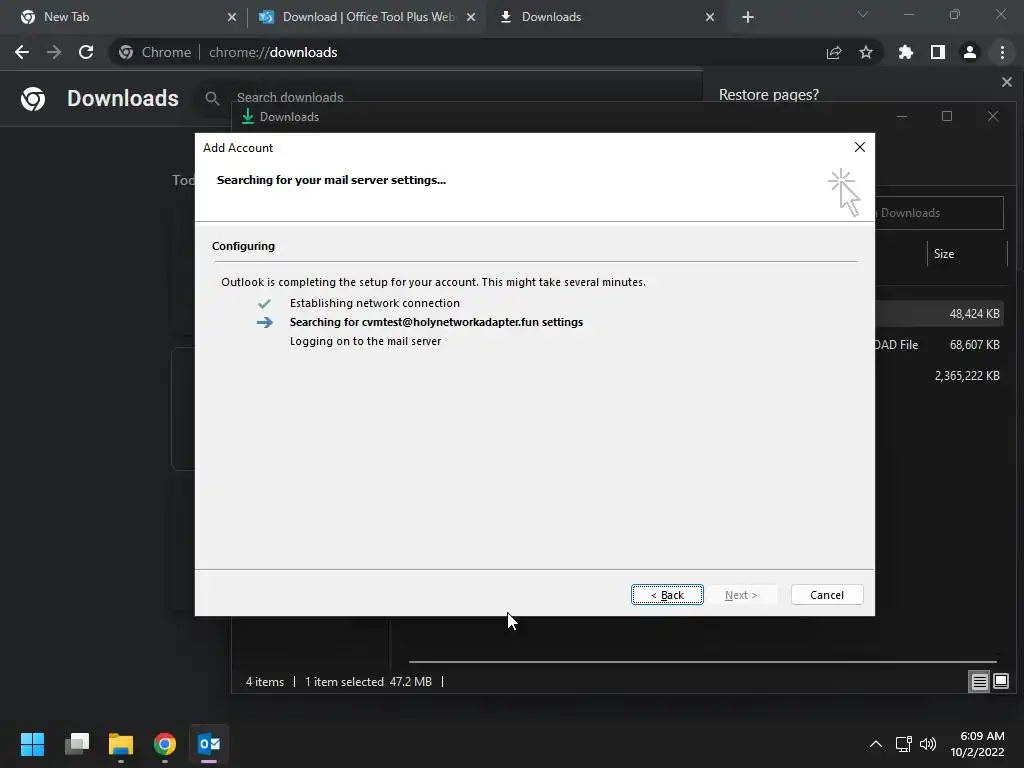Open the Chrome tab search chevron
The height and width of the screenshot is (768, 1024).
point(863,14)
